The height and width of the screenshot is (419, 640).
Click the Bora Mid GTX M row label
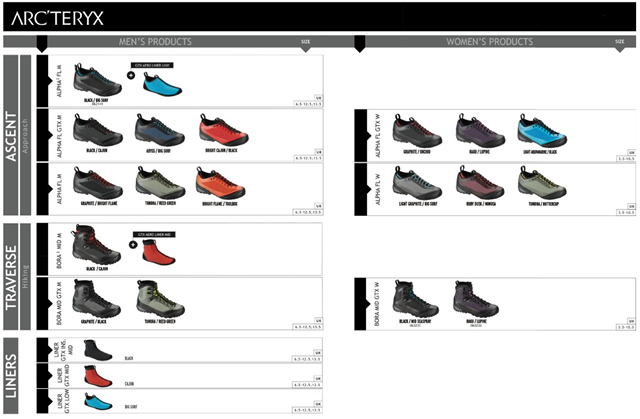point(59,304)
